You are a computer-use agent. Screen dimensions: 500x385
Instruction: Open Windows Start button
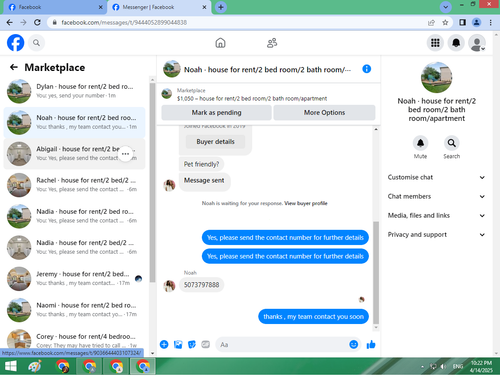click(11, 367)
